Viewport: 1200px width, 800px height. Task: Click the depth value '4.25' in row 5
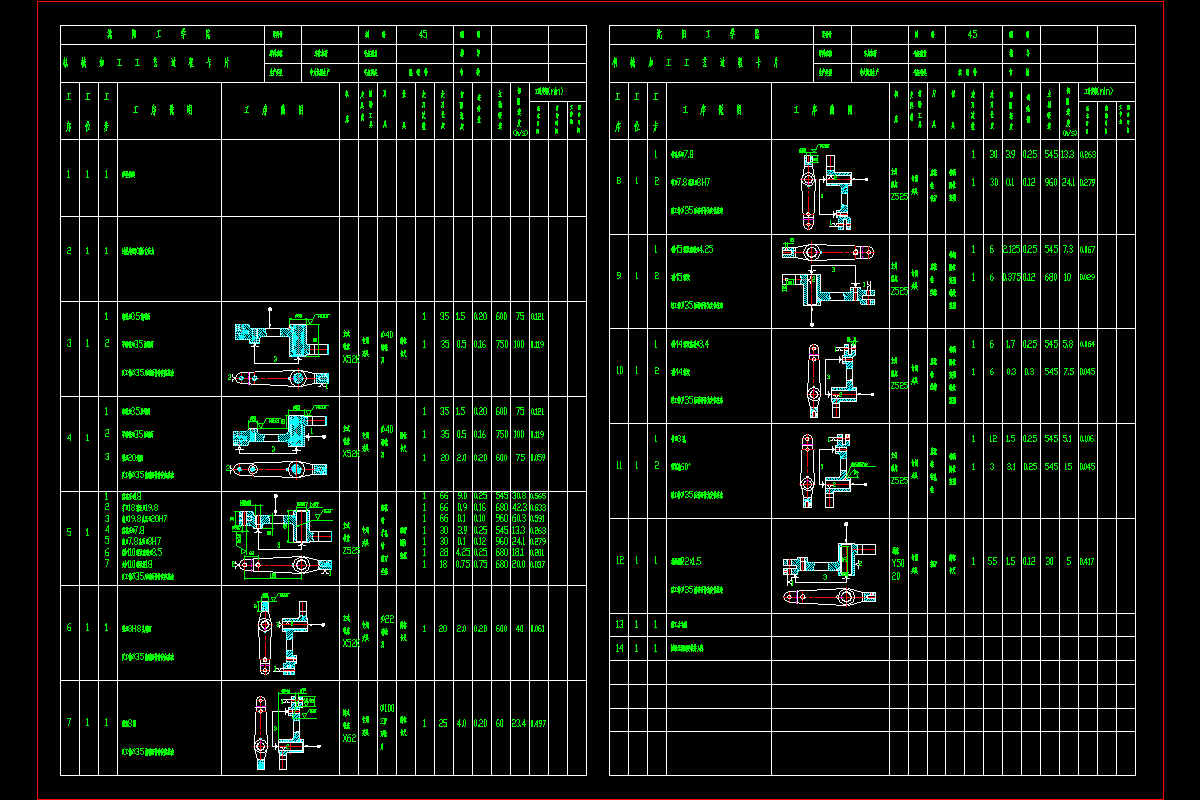tap(462, 551)
